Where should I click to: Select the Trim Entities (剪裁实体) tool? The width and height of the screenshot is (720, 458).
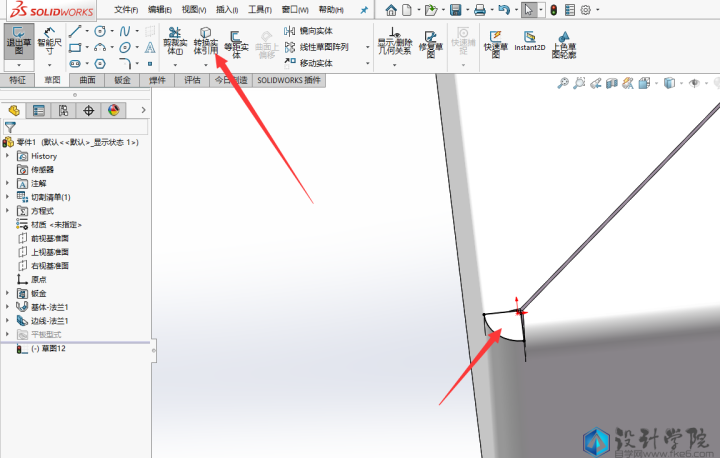pyautogui.click(x=174, y=43)
